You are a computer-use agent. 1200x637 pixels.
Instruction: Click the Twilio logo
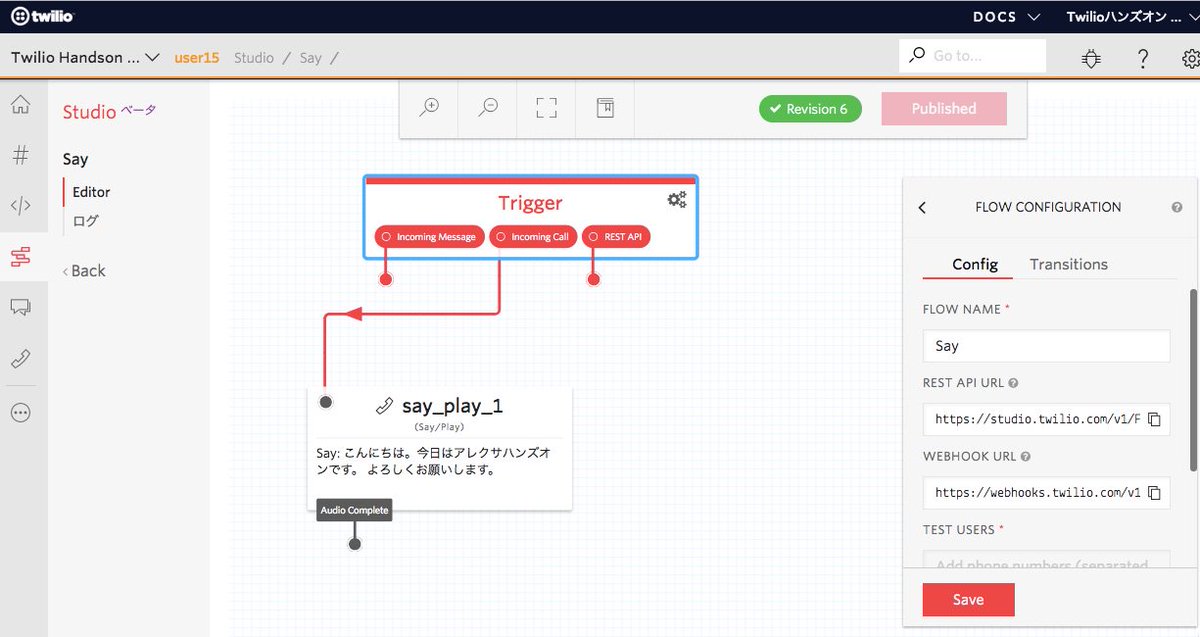[x=43, y=17]
